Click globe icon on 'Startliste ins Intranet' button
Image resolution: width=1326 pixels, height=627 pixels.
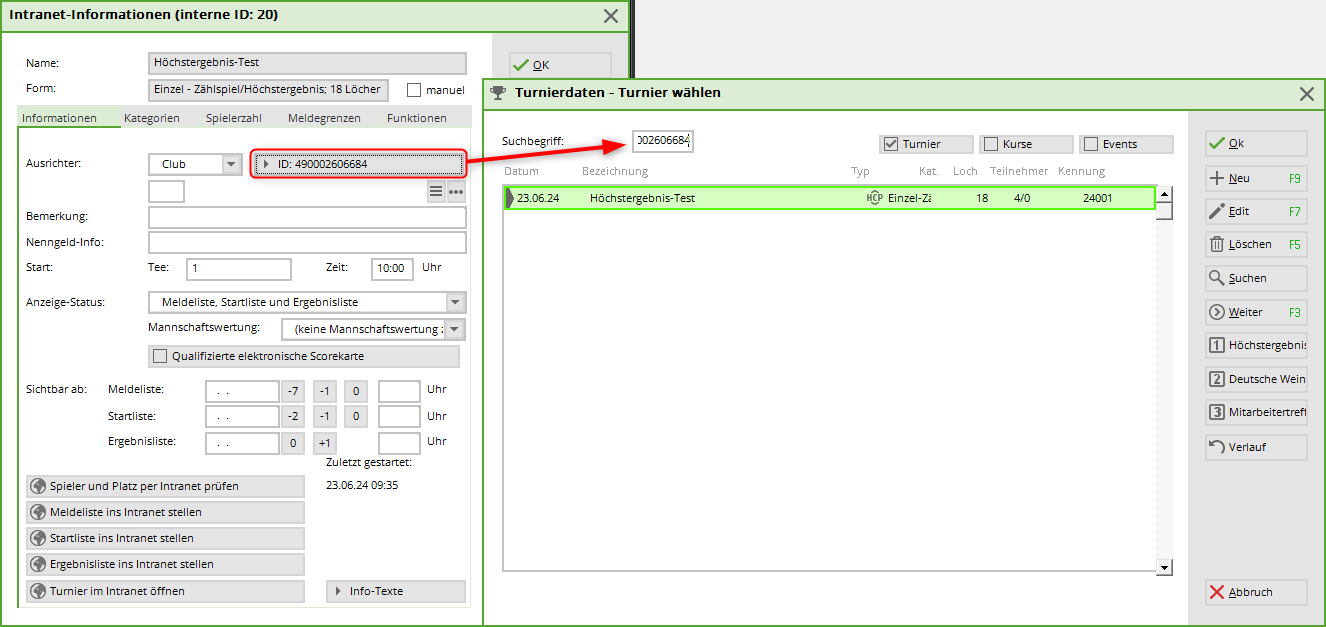(39, 538)
